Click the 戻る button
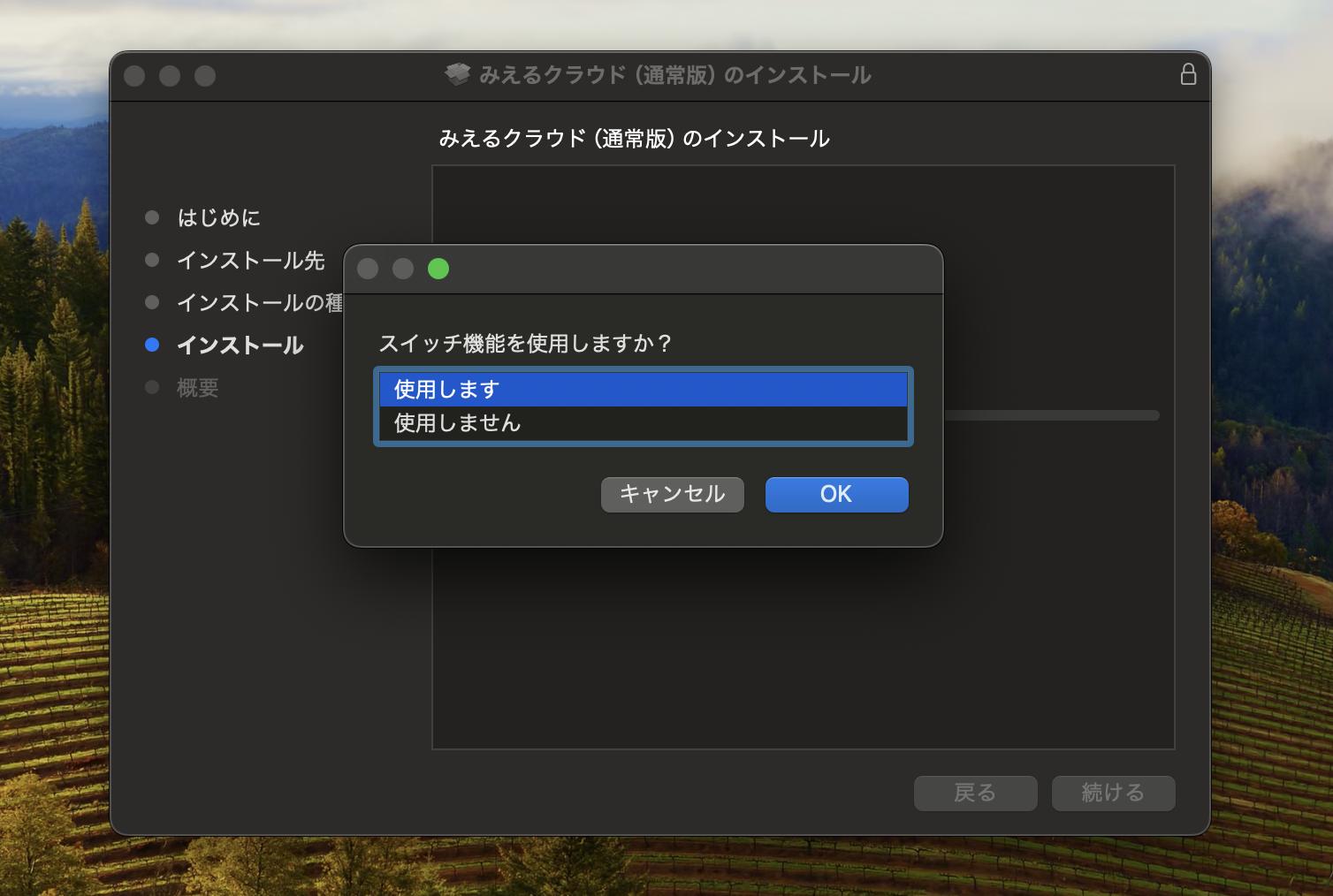 click(x=975, y=793)
